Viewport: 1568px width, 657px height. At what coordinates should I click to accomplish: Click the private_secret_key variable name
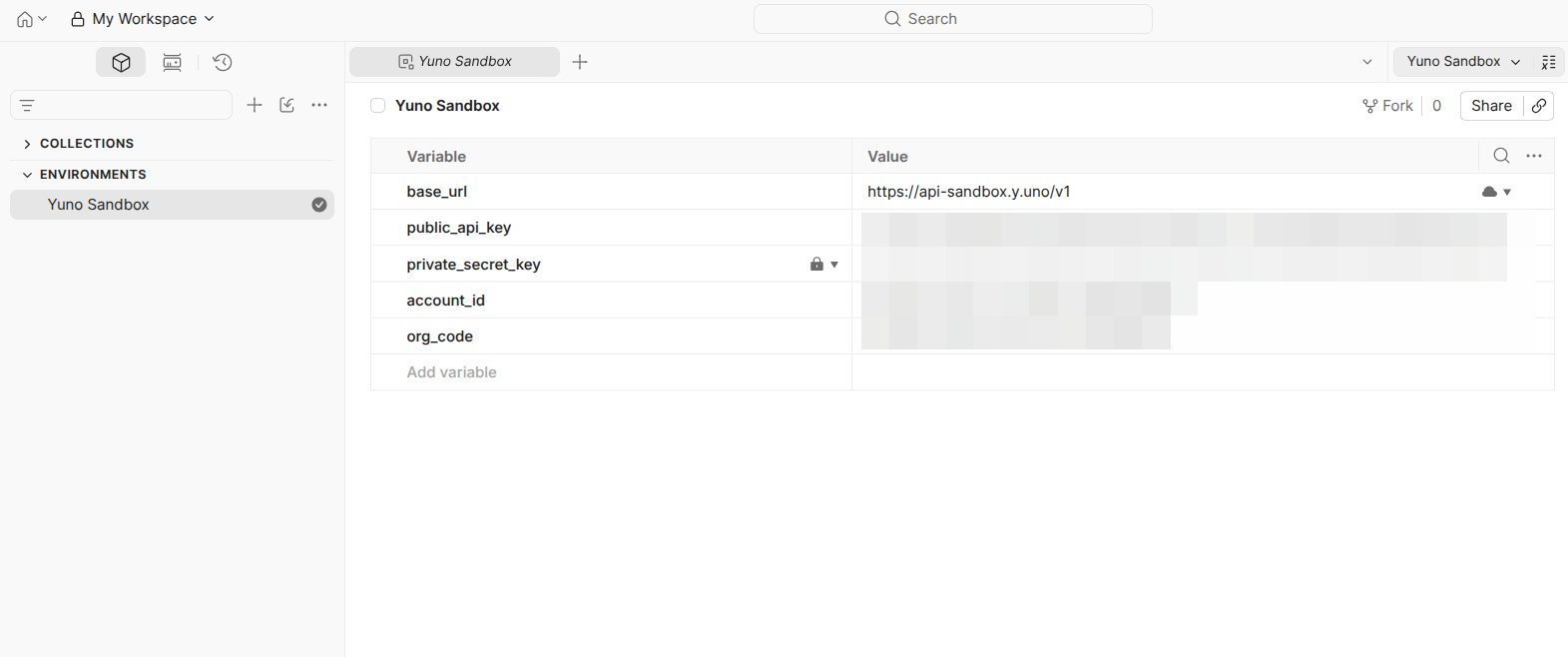tap(473, 265)
